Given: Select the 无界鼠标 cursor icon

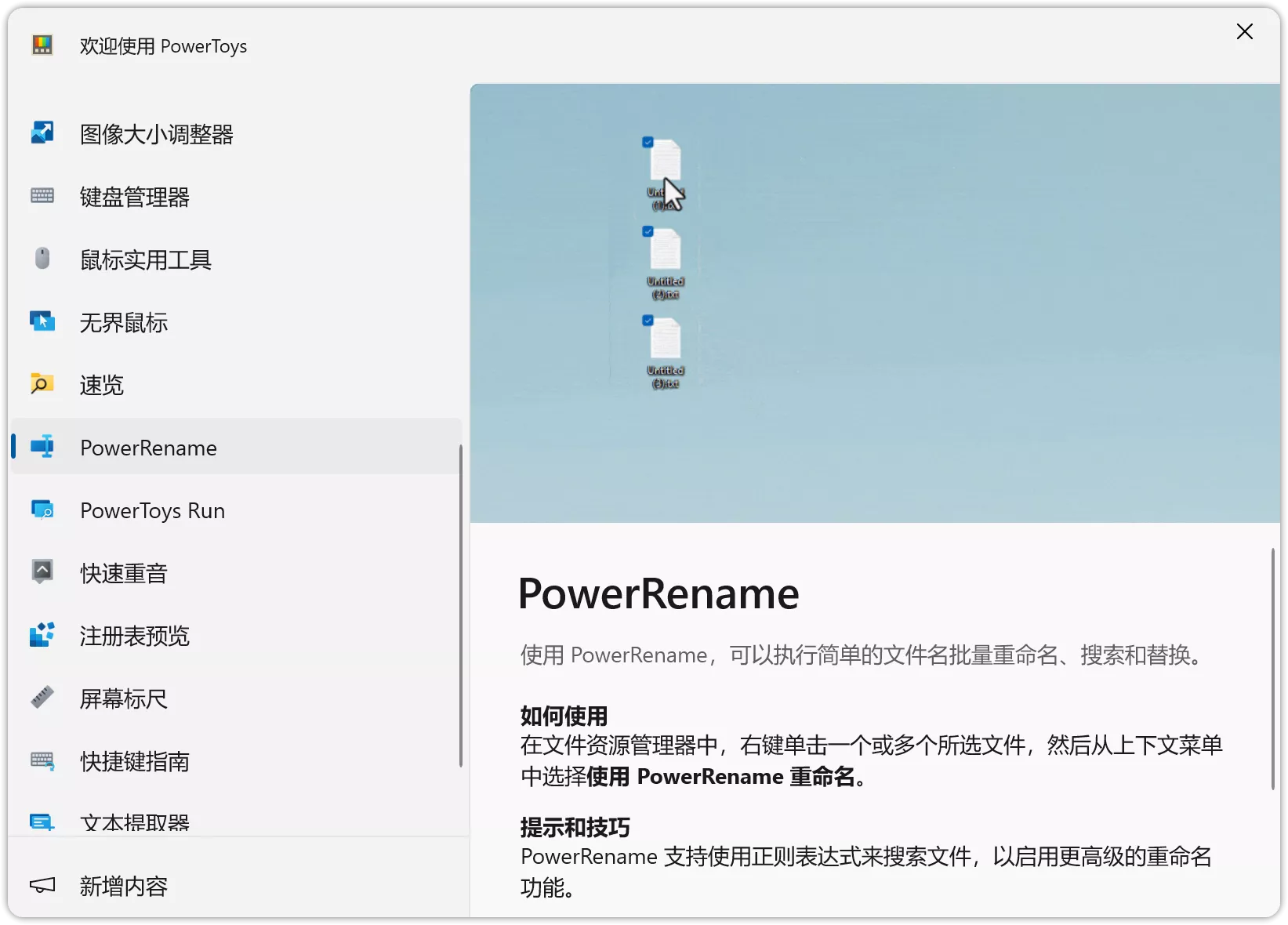Looking at the screenshot, I should pyautogui.click(x=42, y=321).
